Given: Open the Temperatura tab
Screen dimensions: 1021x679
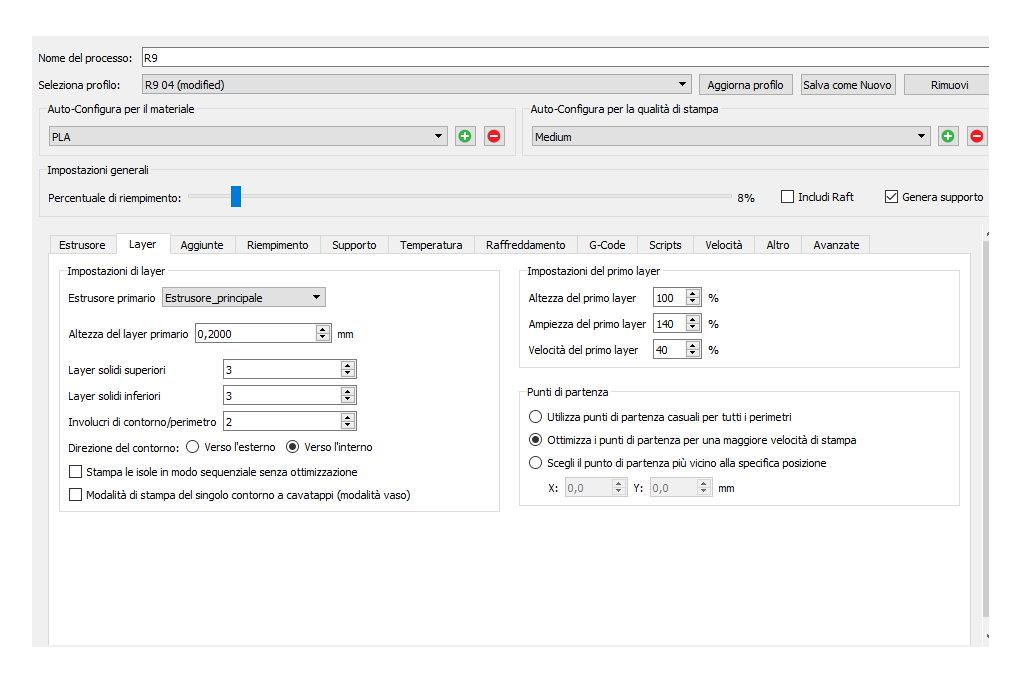Looking at the screenshot, I should click(x=431, y=245).
